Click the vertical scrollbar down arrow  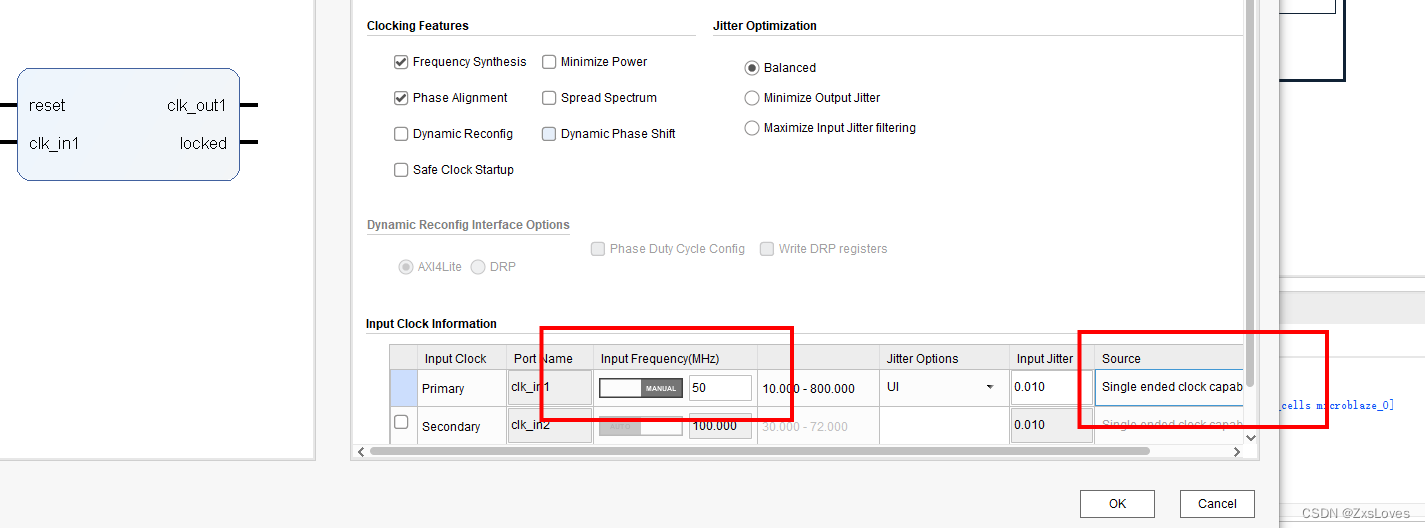(x=1250, y=437)
